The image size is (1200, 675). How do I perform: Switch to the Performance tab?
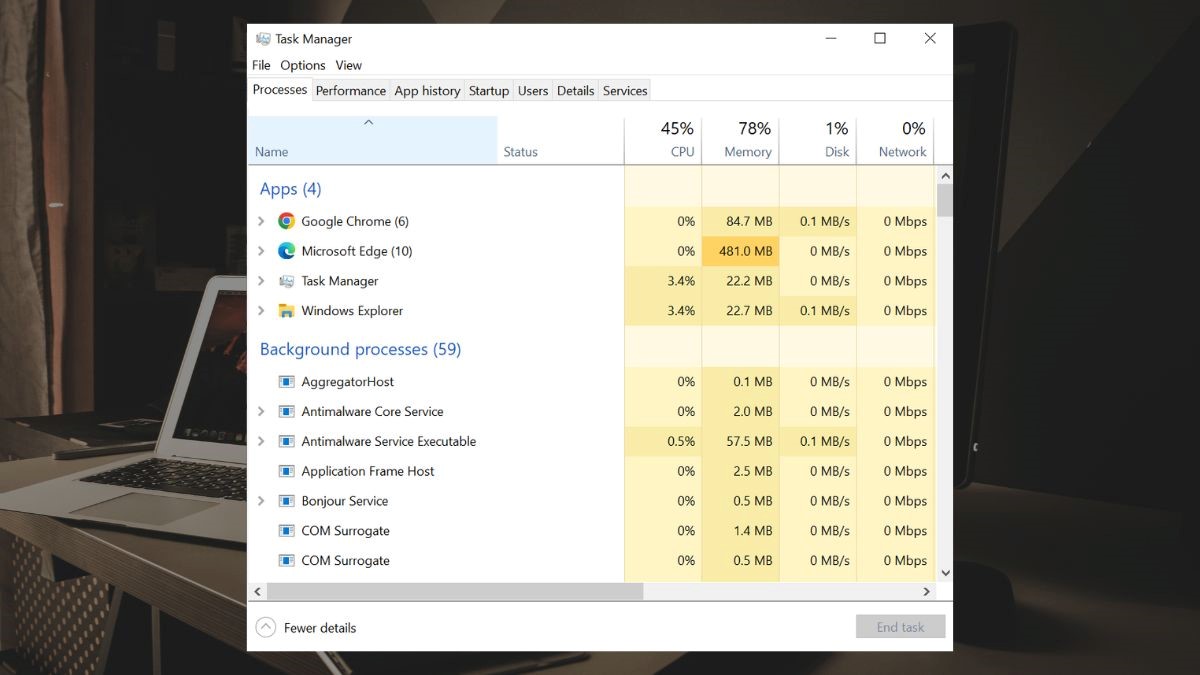pos(351,91)
